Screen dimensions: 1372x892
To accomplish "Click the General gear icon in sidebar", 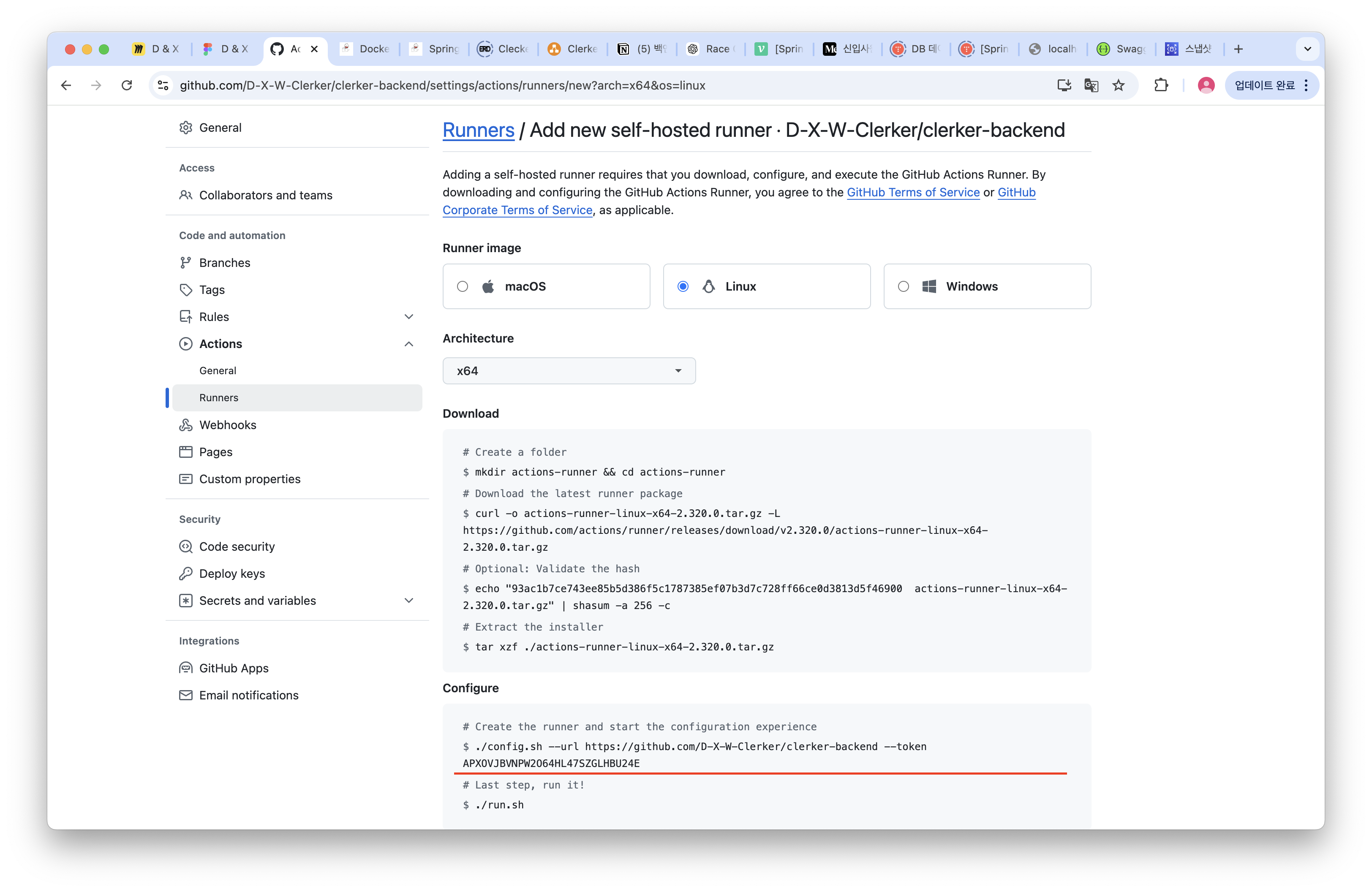I will click(x=185, y=128).
